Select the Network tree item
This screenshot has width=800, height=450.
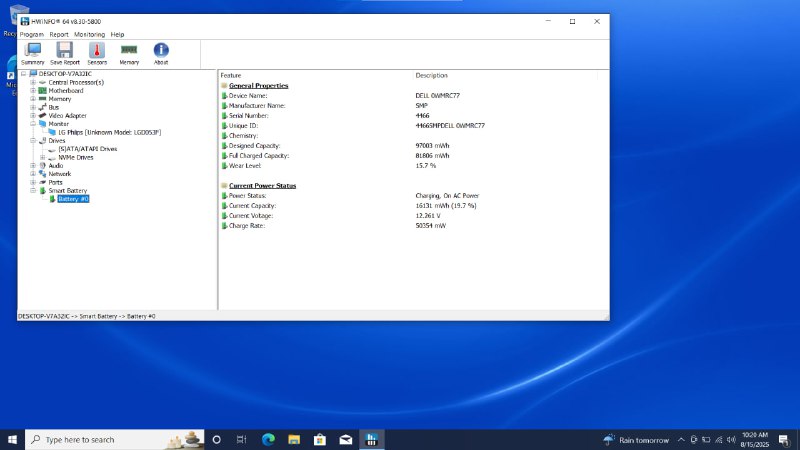coord(60,174)
